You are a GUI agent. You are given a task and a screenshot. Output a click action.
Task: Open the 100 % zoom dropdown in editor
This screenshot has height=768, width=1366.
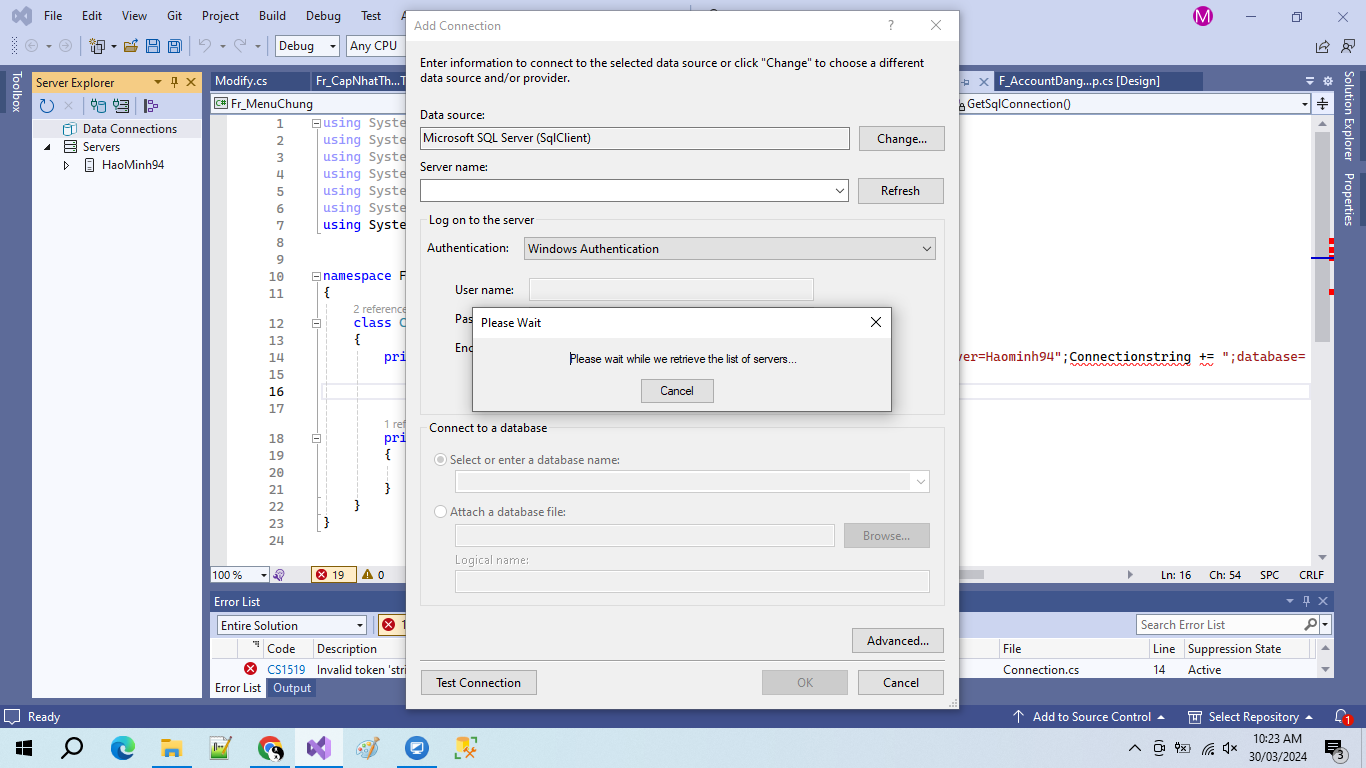tap(264, 575)
